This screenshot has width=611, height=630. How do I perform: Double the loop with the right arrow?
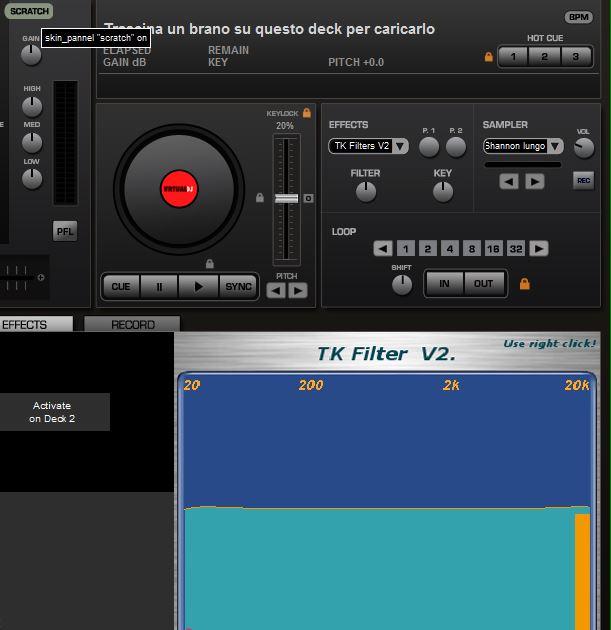[539, 249]
